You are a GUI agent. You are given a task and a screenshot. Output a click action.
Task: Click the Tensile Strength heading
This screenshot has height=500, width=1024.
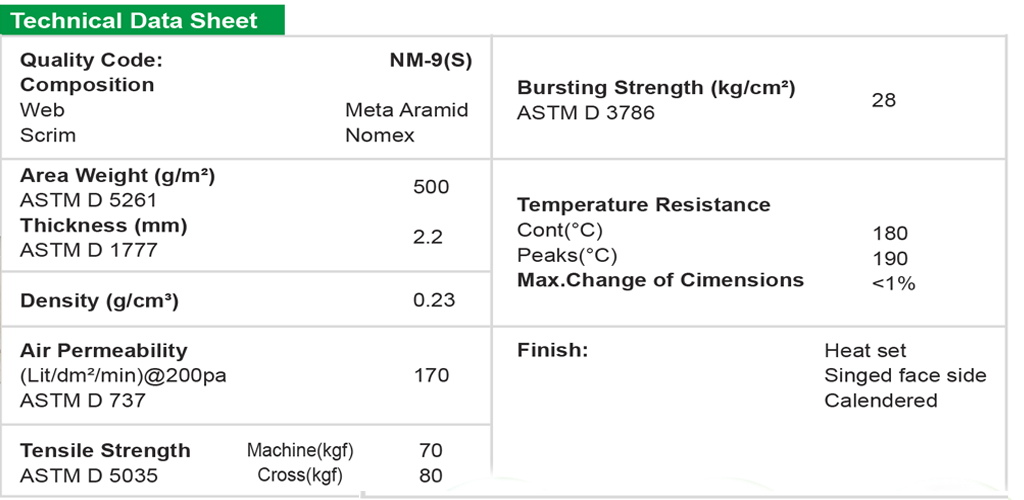point(105,451)
